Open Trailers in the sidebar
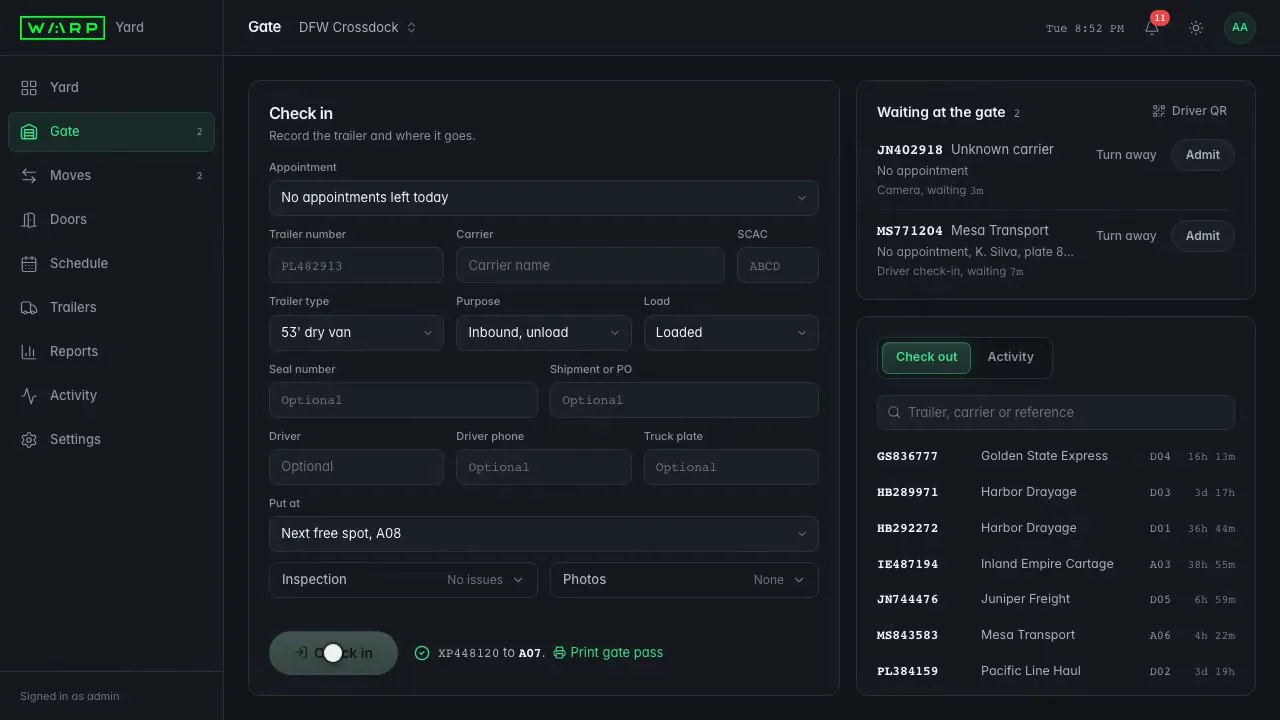The image size is (1280, 720). [111, 307]
